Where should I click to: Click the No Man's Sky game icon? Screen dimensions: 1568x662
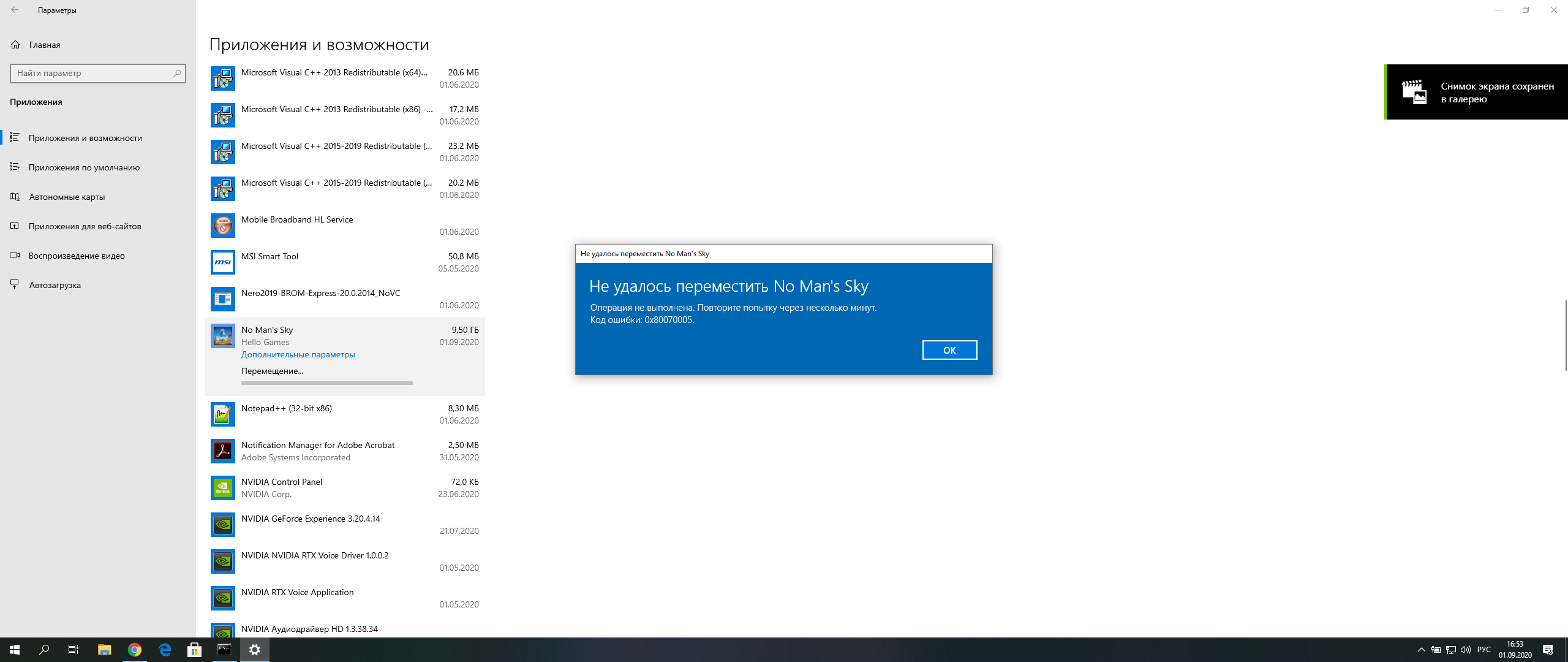click(x=223, y=336)
